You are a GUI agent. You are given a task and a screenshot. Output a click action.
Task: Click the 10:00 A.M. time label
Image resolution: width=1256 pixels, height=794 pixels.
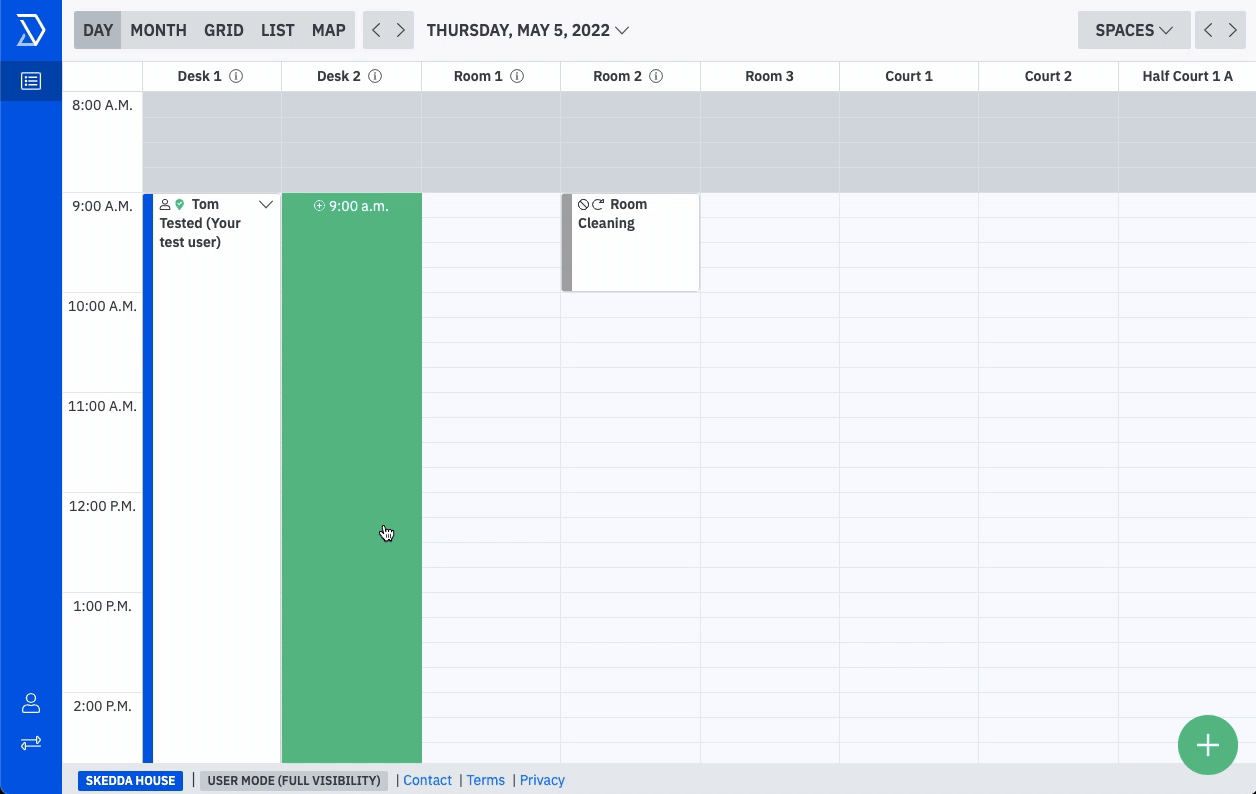102,306
